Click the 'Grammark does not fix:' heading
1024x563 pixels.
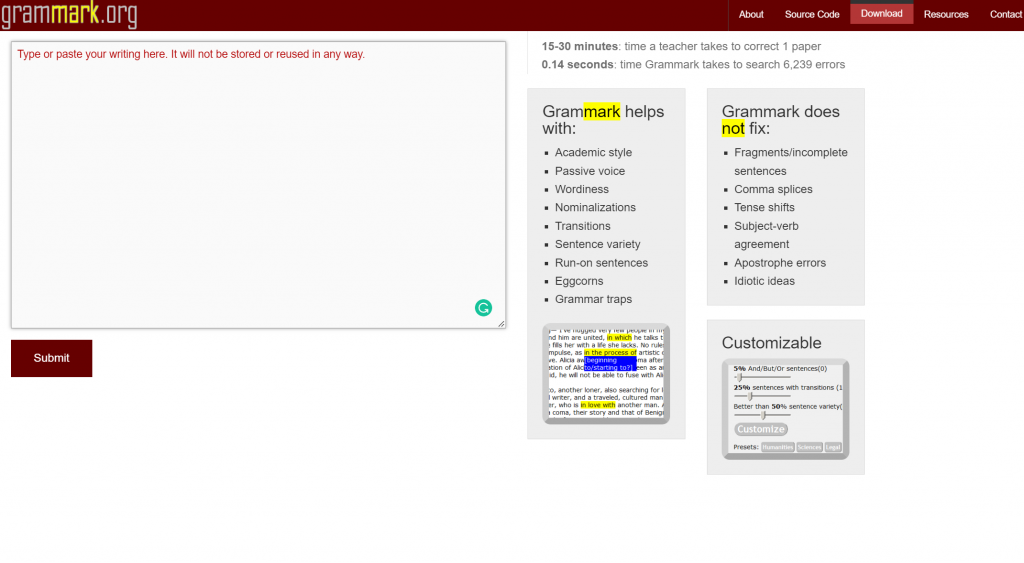(780, 120)
